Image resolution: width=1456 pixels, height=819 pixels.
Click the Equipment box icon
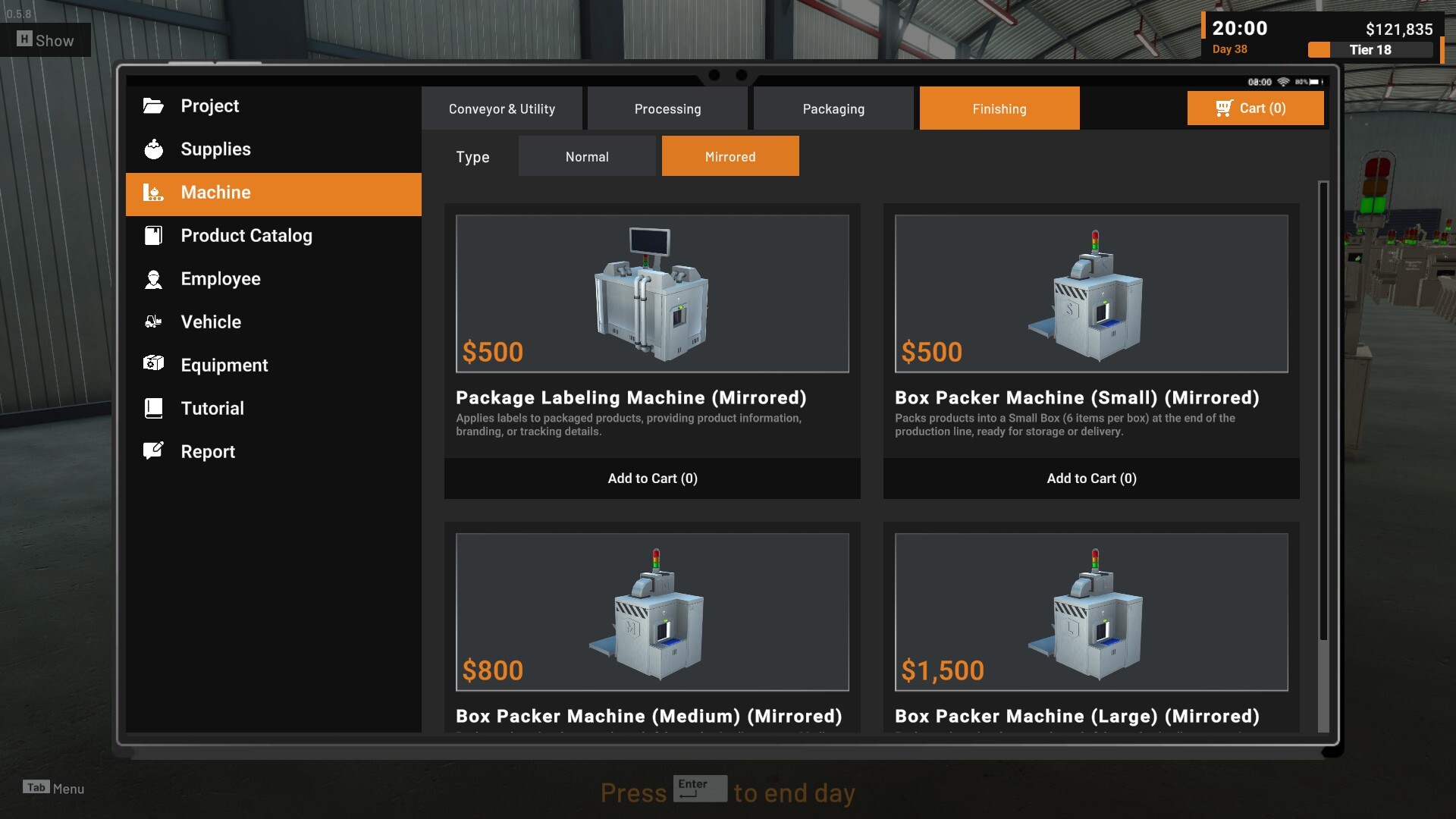pyautogui.click(x=153, y=364)
